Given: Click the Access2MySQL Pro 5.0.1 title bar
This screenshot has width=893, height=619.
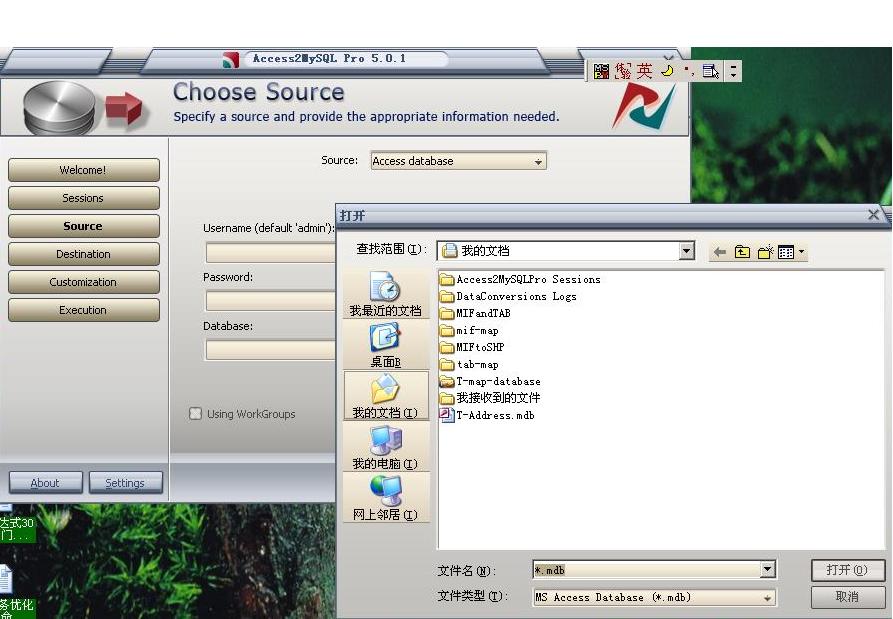Looking at the screenshot, I should (x=345, y=59).
